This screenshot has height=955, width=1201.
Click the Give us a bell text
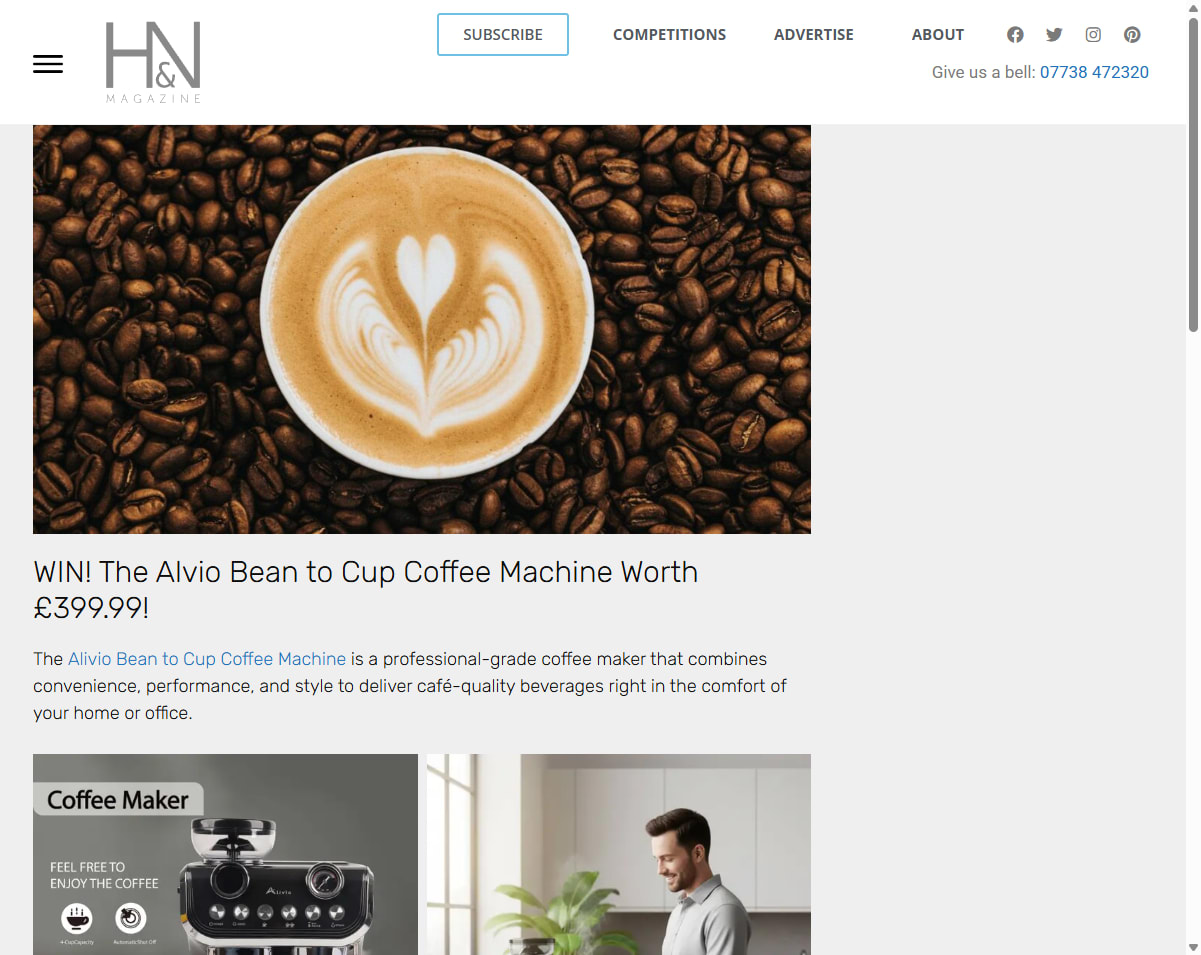983,72
